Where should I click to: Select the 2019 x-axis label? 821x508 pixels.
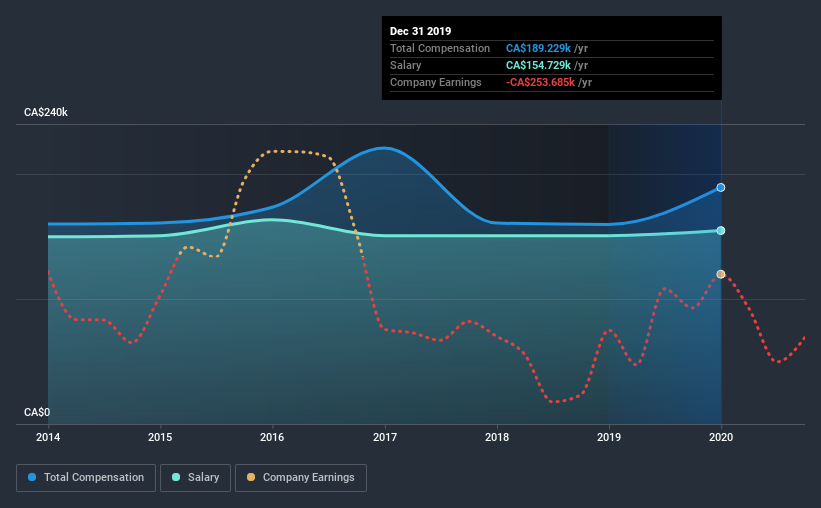tap(609, 437)
